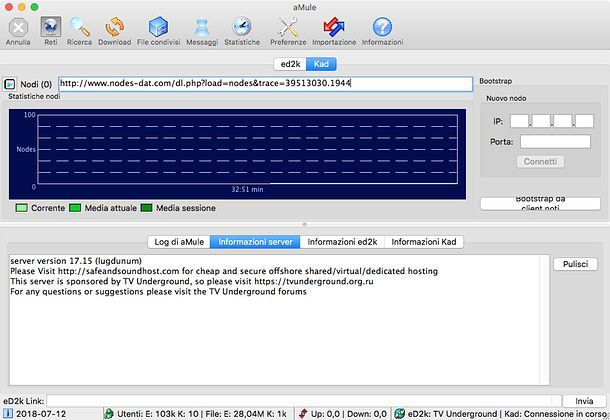
Task: Click the safeandsoundhost.com log line
Action: (224, 271)
